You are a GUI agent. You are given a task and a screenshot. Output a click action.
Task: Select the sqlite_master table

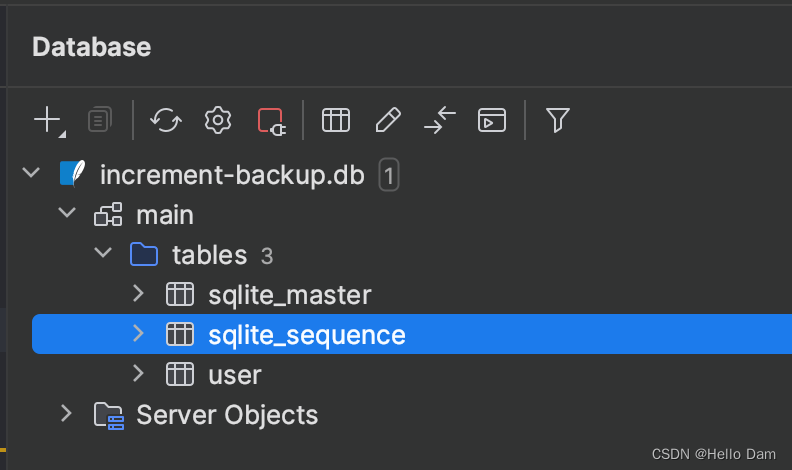click(x=289, y=295)
